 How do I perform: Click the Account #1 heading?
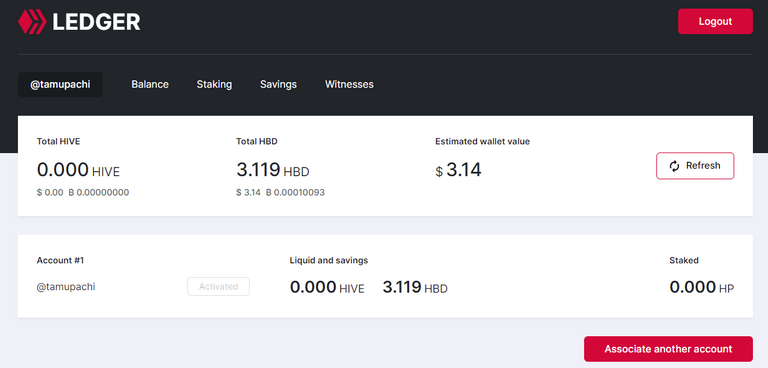click(60, 261)
